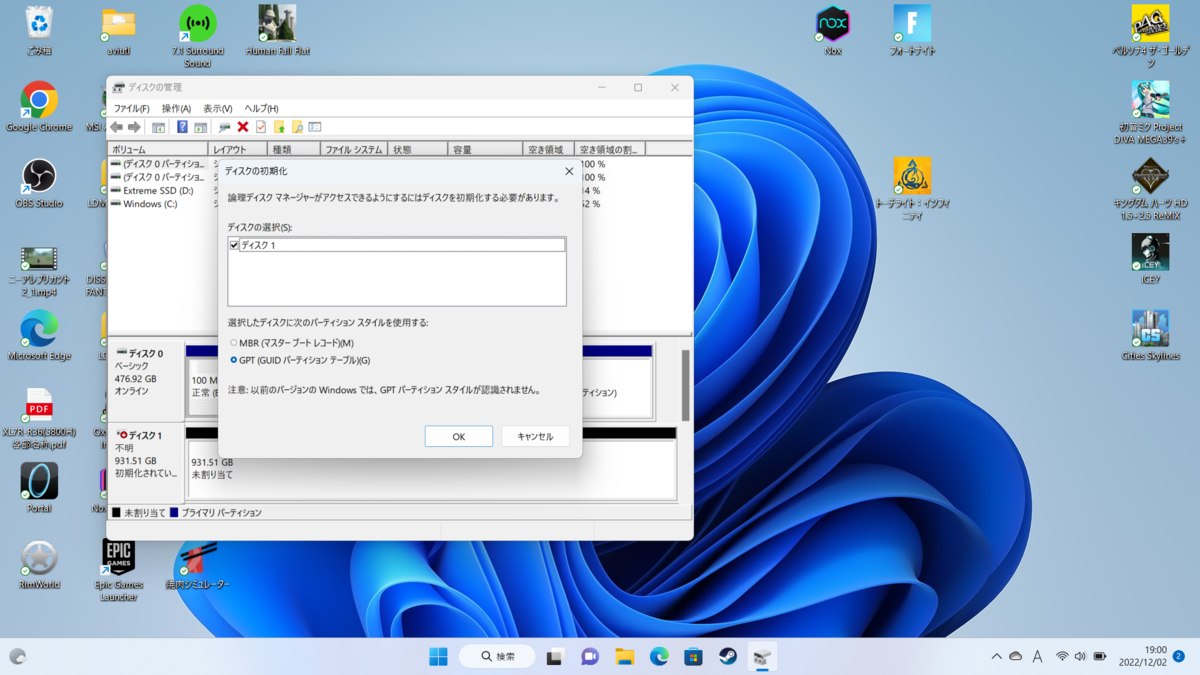Screen dimensions: 1200x675
Task: Click the Forward arrow in Disk Management toolbar
Action: 134,127
